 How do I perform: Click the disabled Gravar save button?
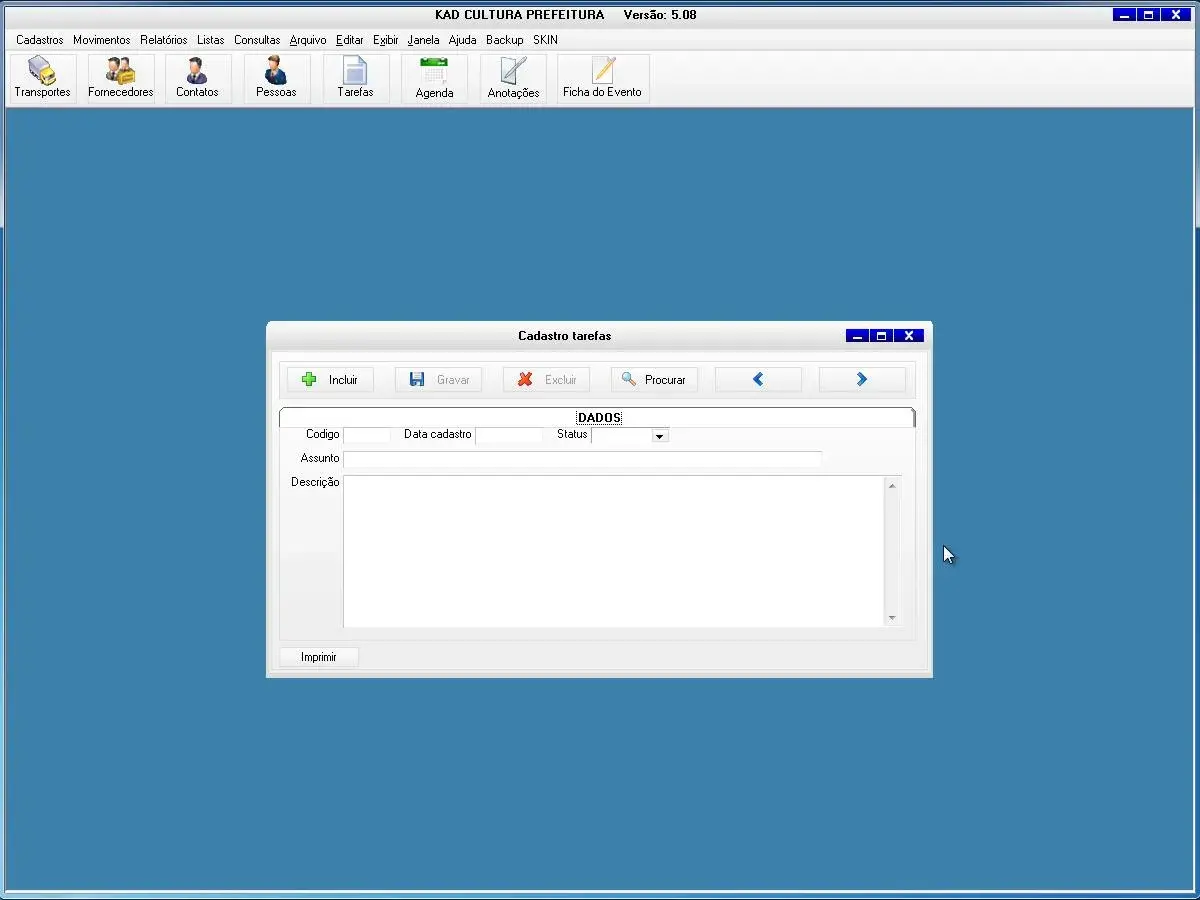pos(438,380)
